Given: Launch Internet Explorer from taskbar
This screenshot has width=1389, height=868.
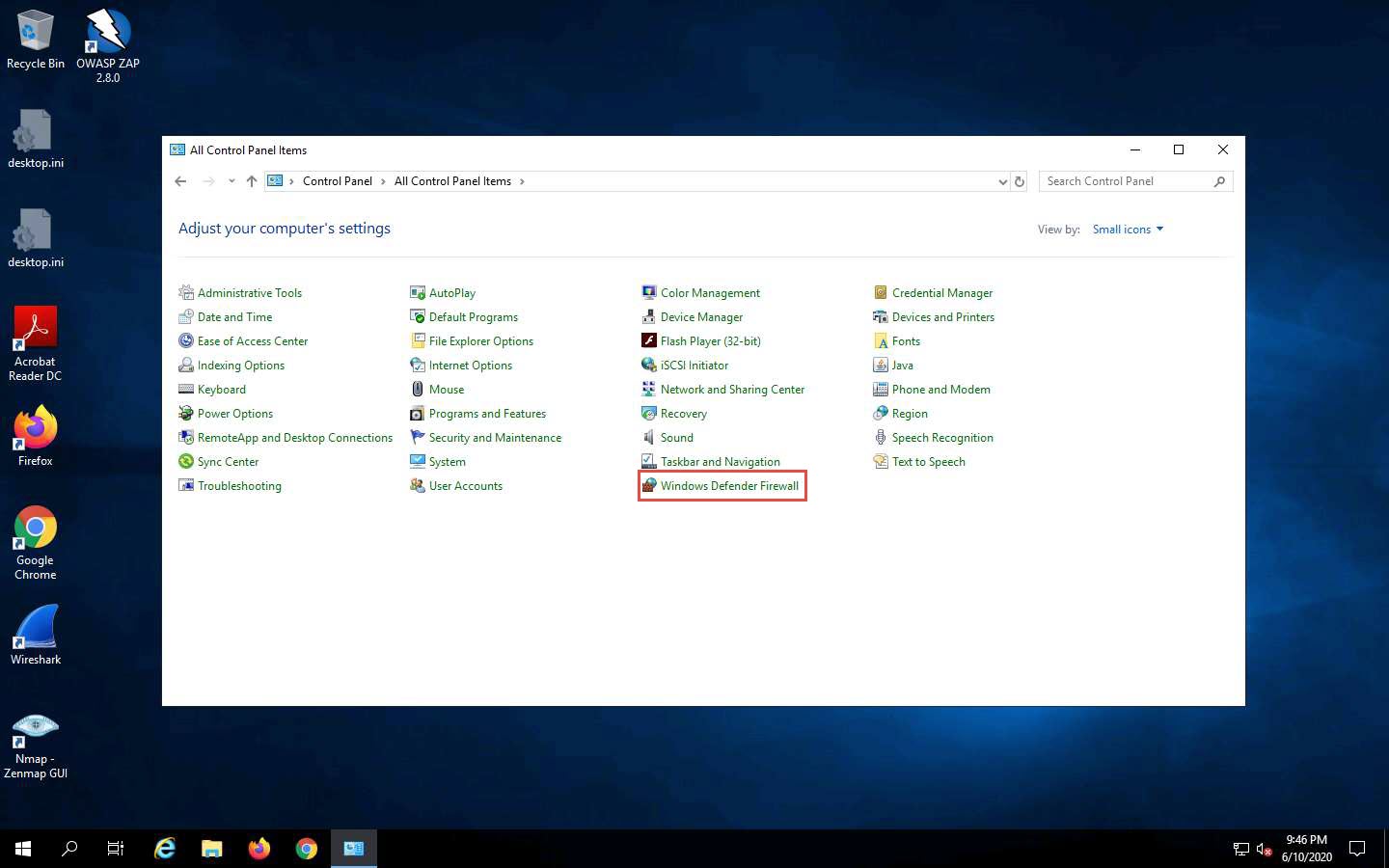Looking at the screenshot, I should click(165, 849).
